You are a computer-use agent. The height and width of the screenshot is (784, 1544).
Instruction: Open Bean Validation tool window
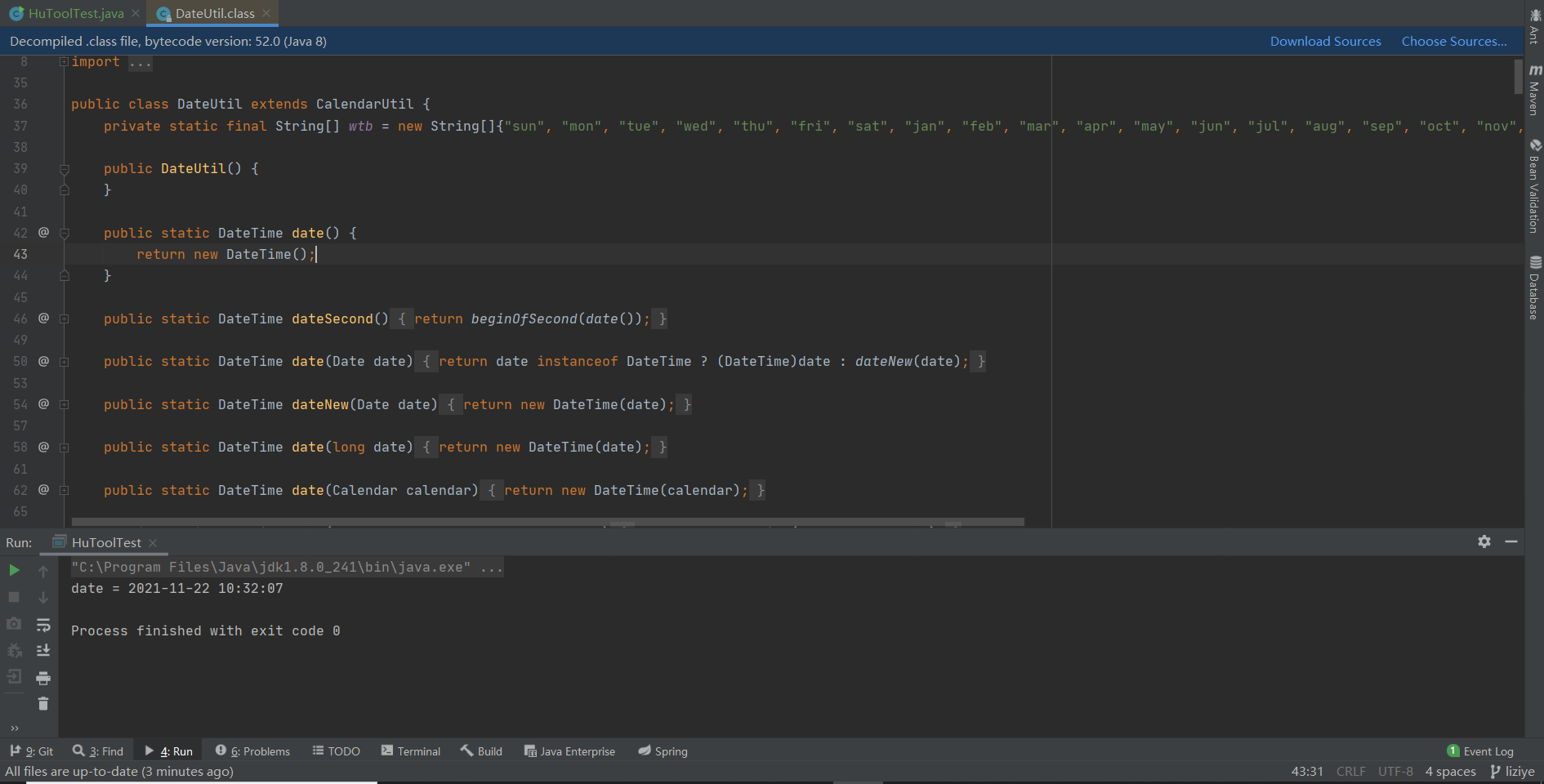click(1534, 186)
